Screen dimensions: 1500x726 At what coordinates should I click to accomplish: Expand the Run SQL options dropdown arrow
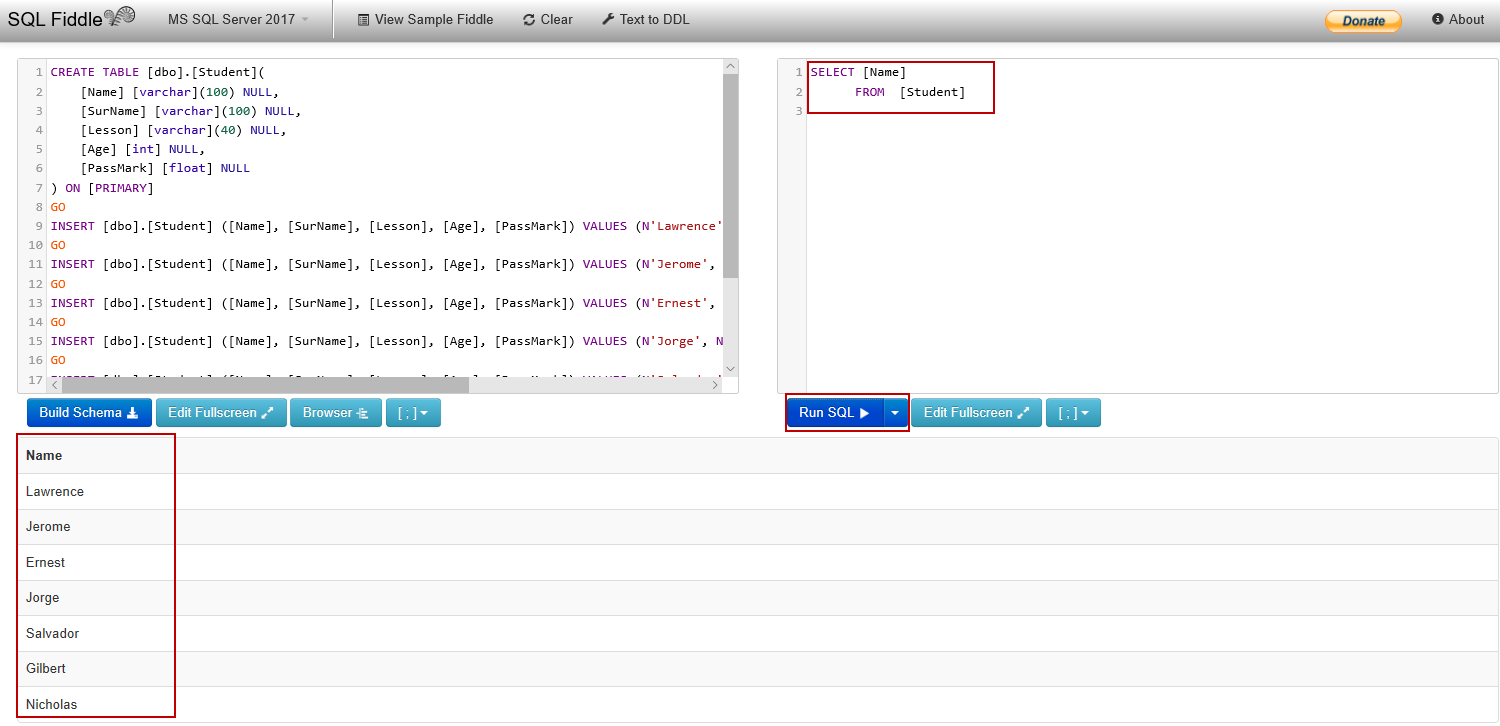(895, 412)
